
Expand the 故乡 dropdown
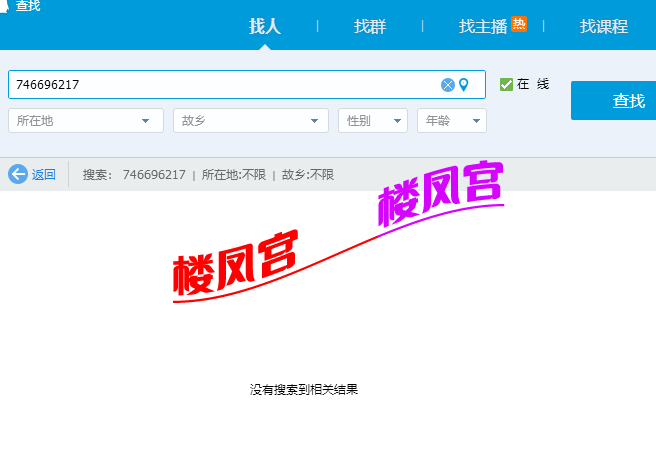(250, 121)
